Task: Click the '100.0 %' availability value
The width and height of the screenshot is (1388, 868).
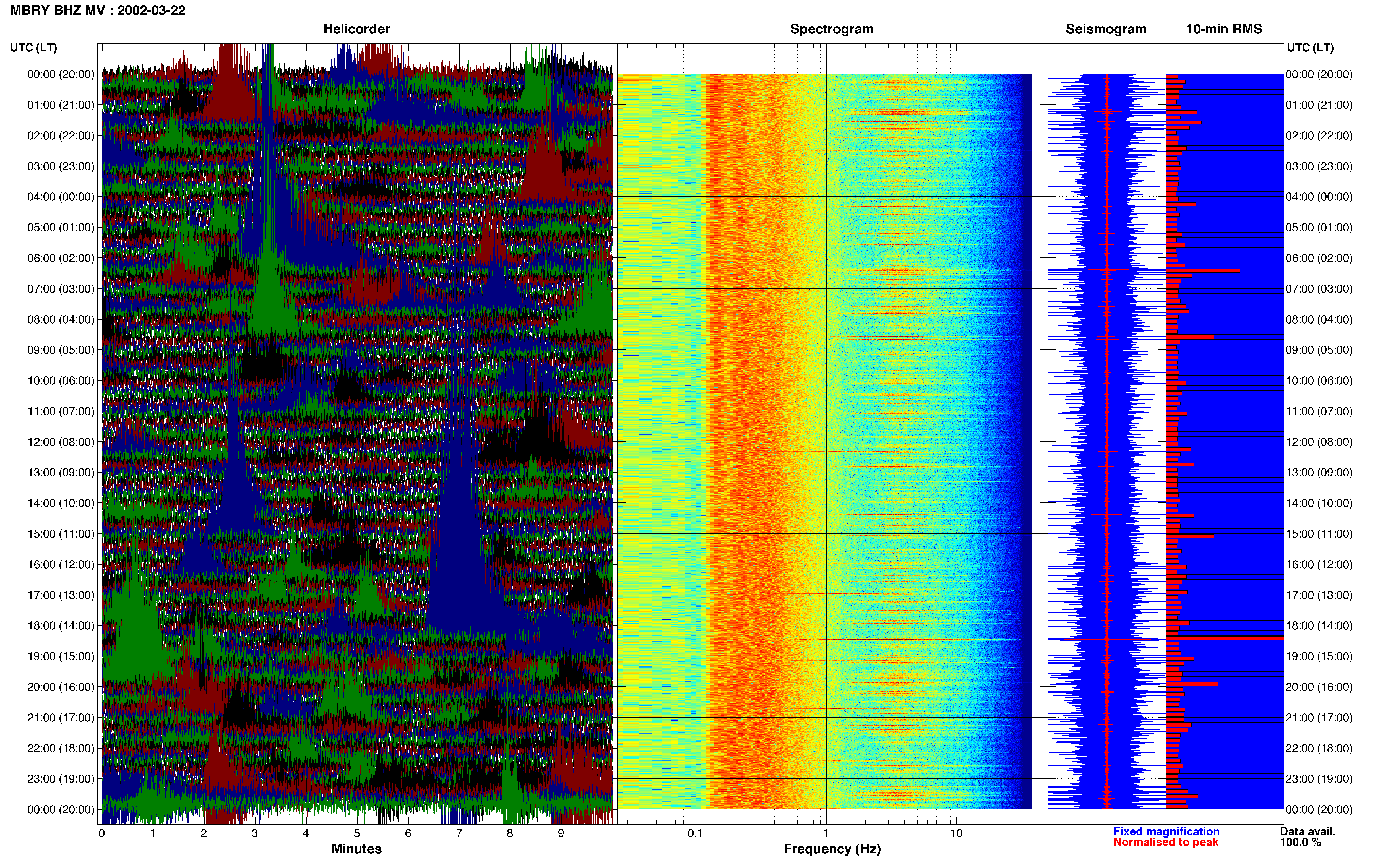Action: pyautogui.click(x=1300, y=842)
